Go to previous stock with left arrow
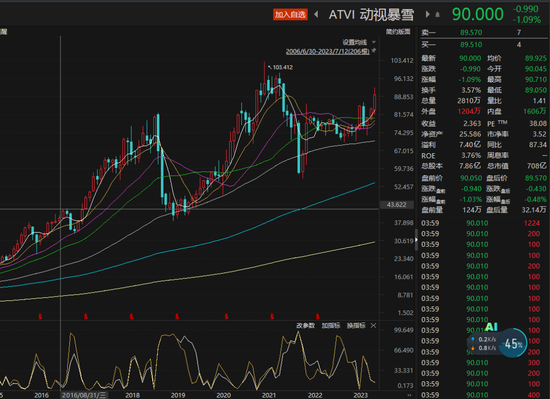Viewport: 550px width, 399px height. pyautogui.click(x=316, y=14)
